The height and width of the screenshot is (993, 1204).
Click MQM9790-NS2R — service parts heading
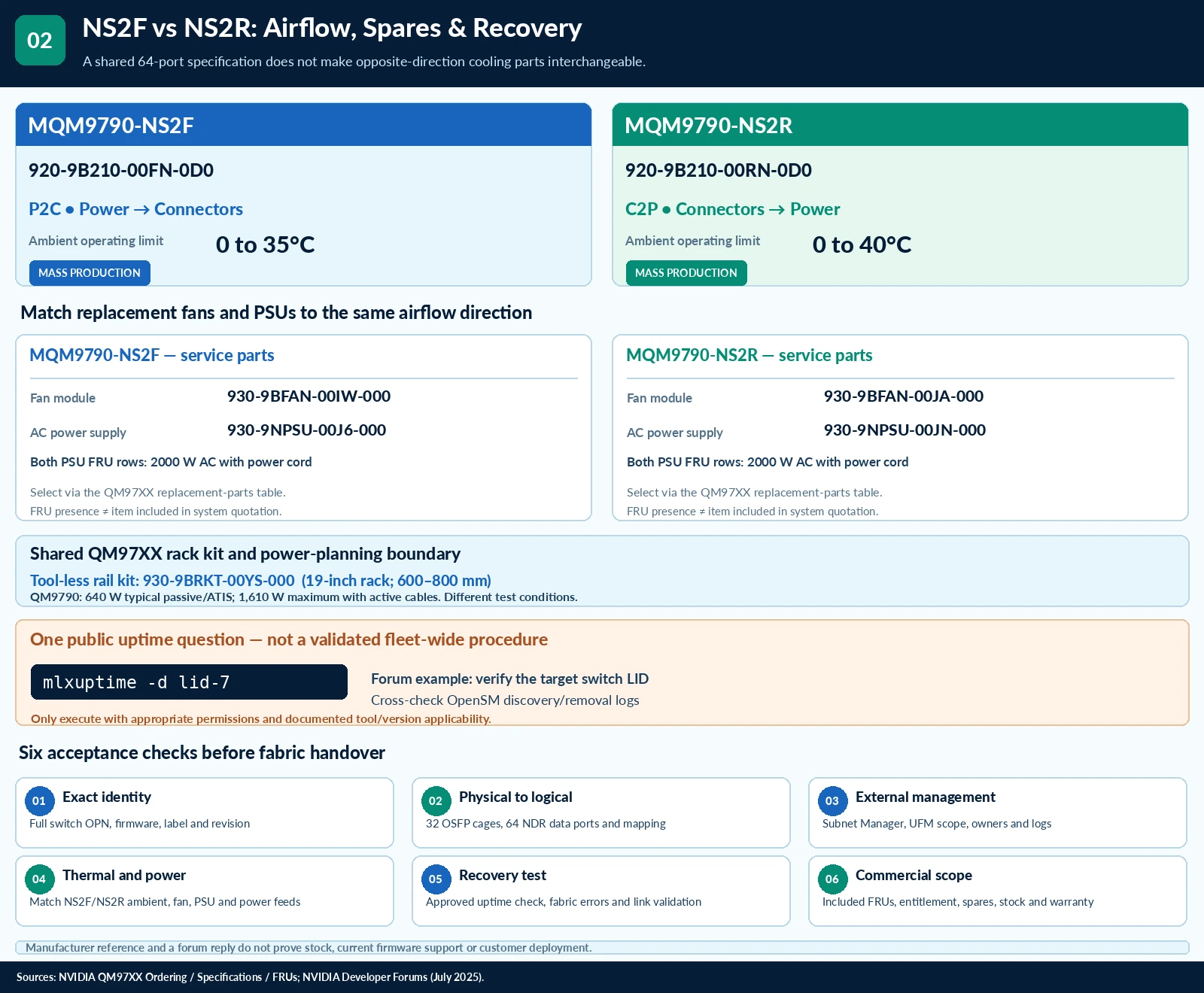tap(749, 355)
